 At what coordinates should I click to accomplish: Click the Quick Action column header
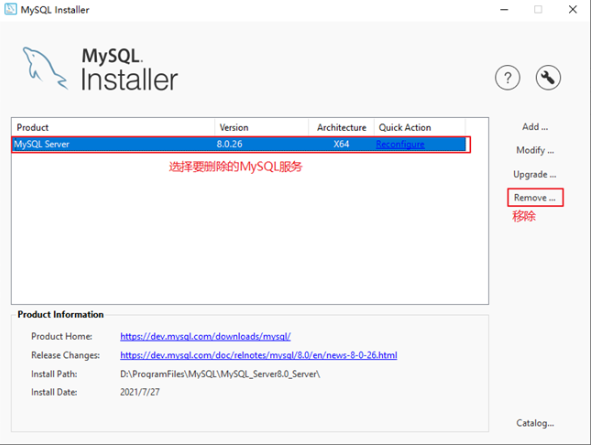pos(419,128)
